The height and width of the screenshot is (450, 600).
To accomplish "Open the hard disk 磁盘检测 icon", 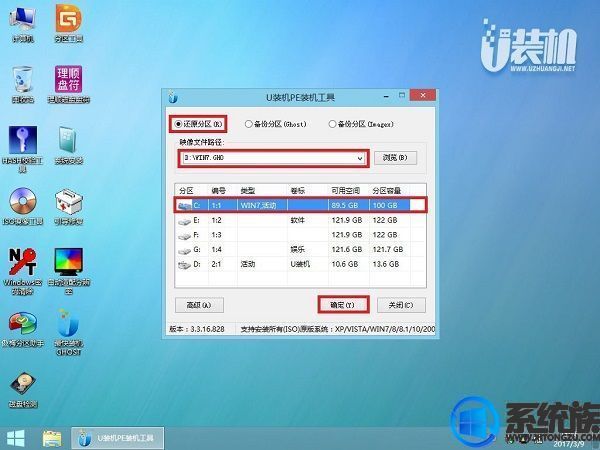I will [23, 390].
